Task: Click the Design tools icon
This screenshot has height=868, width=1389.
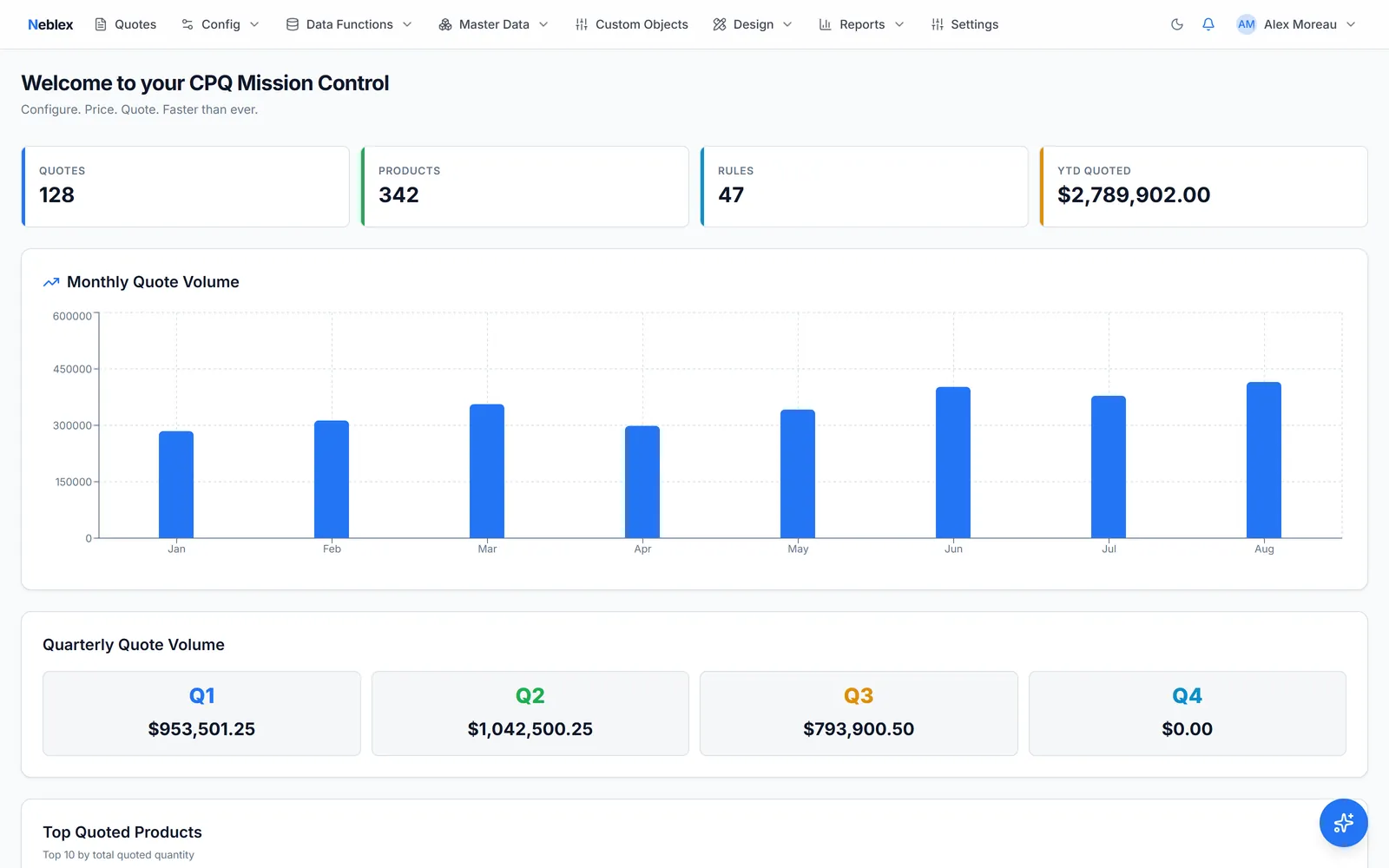Action: coord(720,24)
